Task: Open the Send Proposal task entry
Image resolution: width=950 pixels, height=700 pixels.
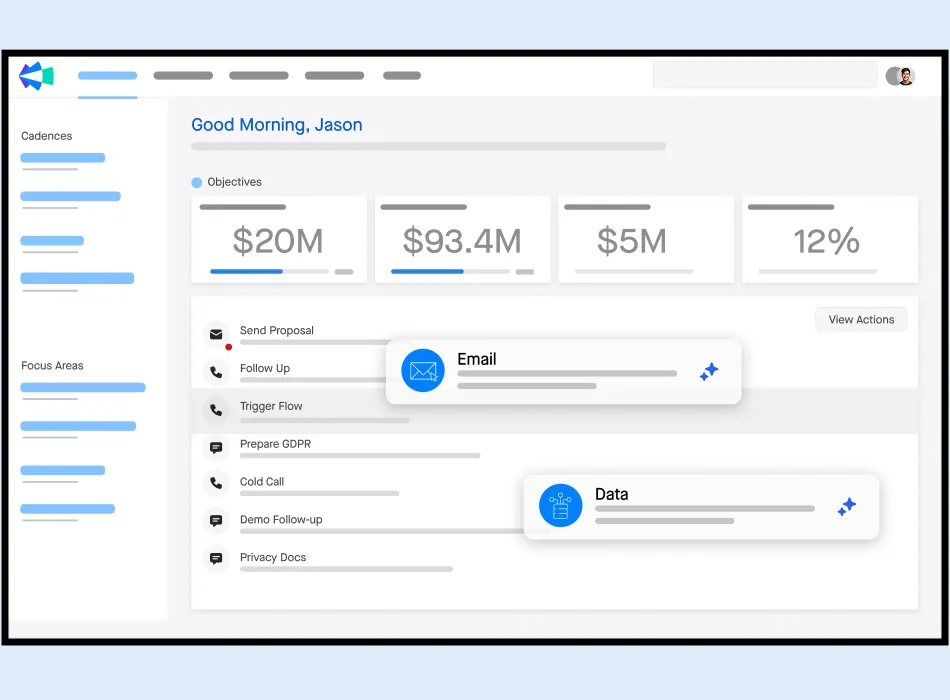Action: click(x=276, y=330)
